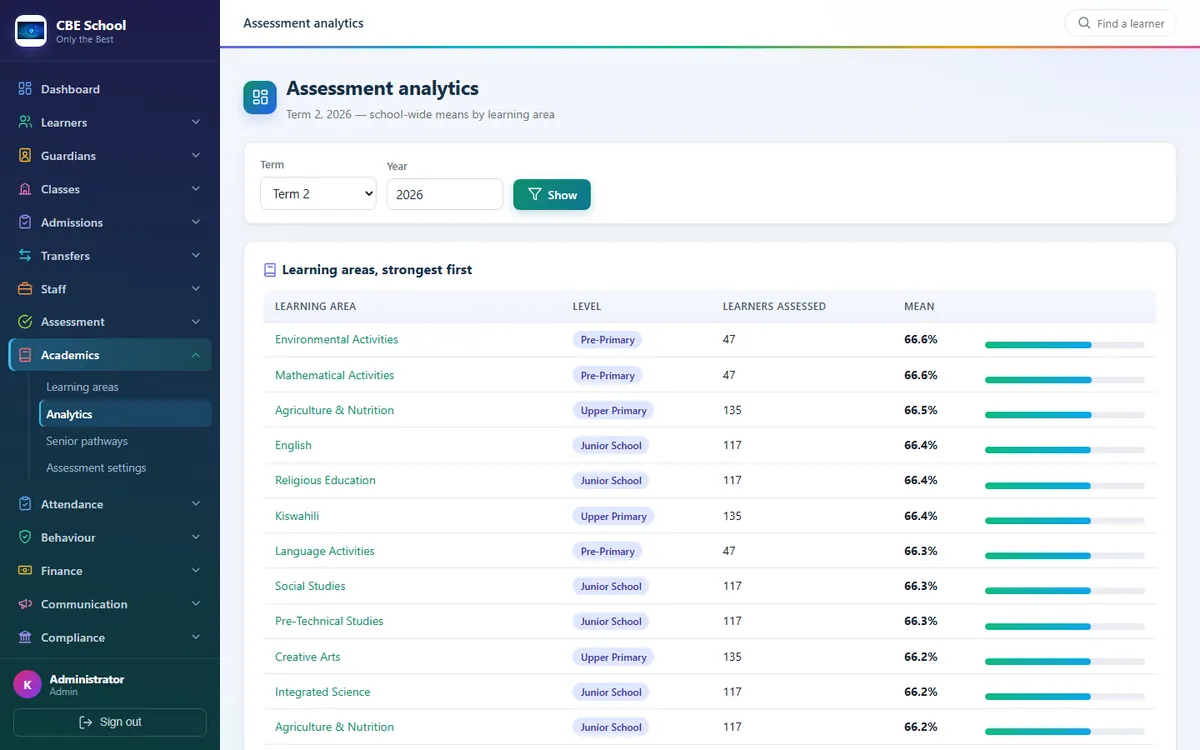Viewport: 1200px width, 750px height.
Task: Click the Religious Education mean progress bar
Action: [x=1064, y=486]
